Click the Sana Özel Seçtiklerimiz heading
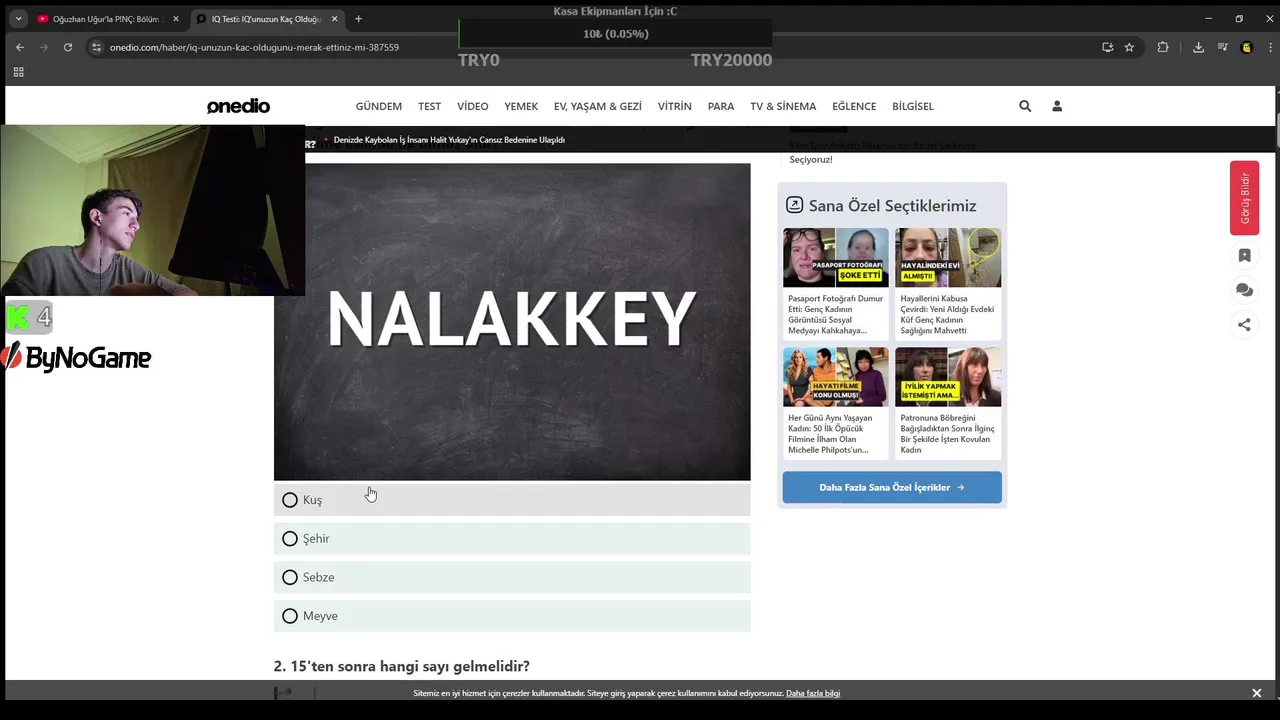This screenshot has height=720, width=1280. click(892, 206)
